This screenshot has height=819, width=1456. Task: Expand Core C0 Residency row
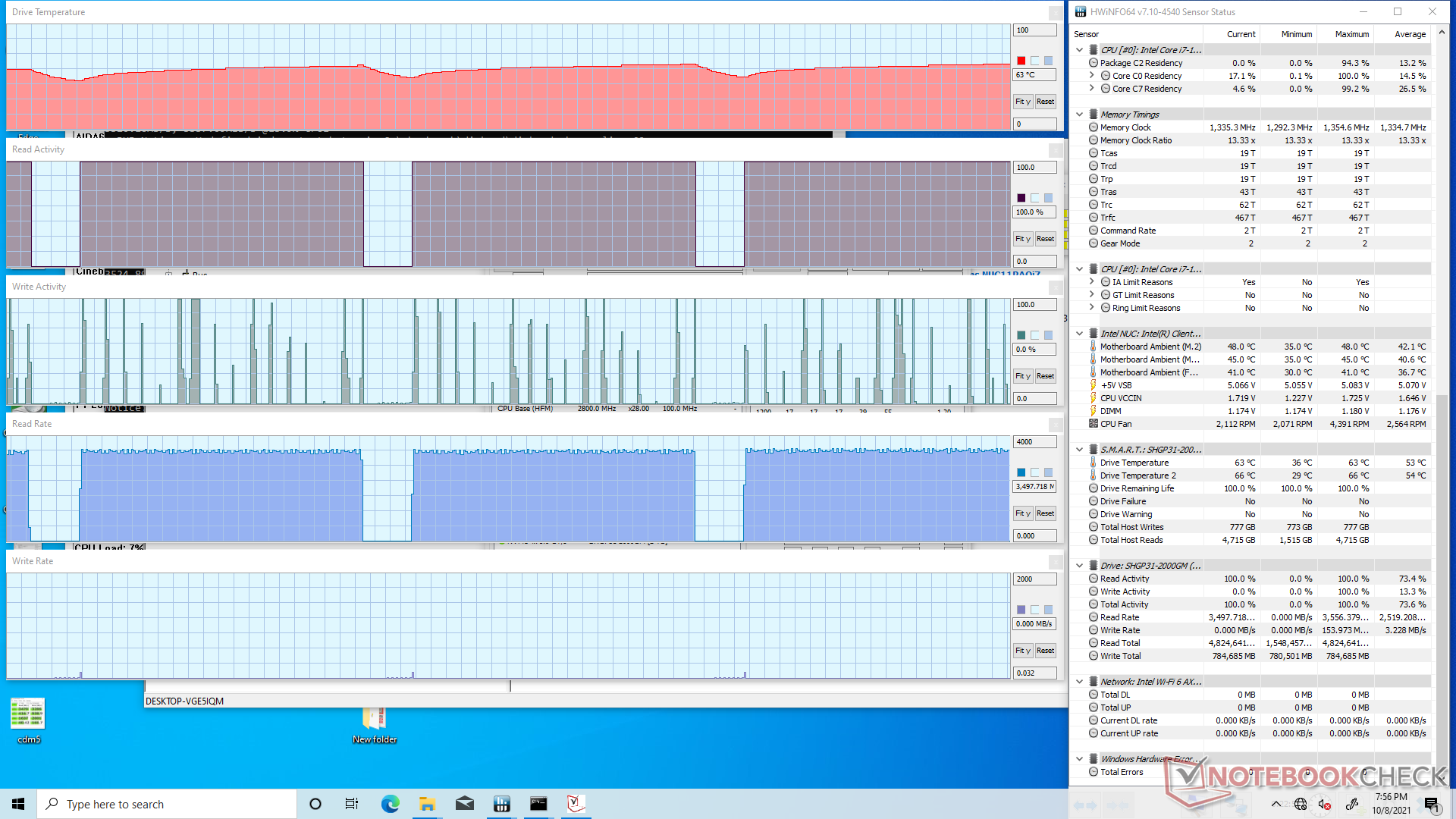coord(1091,76)
